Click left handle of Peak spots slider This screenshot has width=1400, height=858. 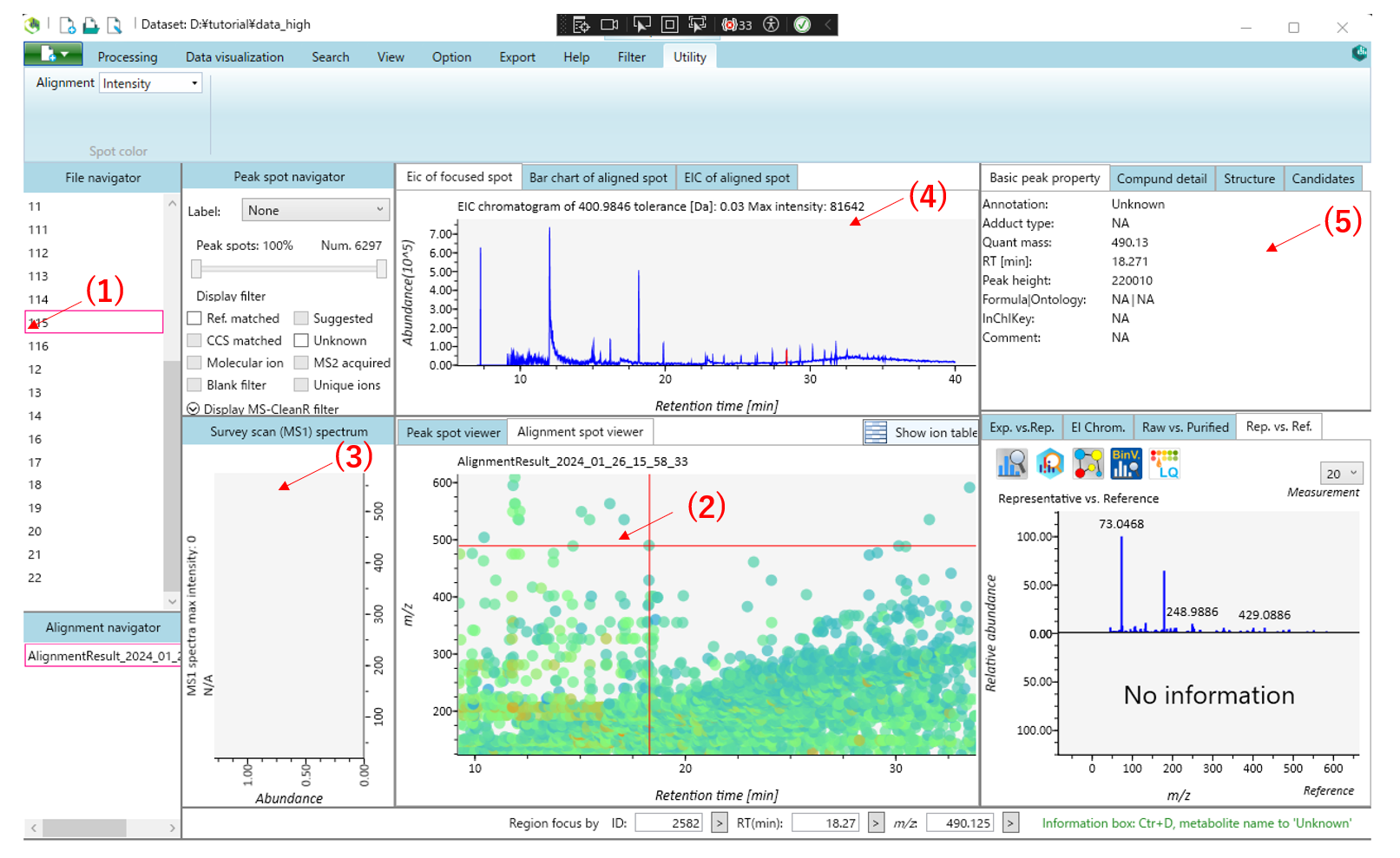pyautogui.click(x=196, y=270)
